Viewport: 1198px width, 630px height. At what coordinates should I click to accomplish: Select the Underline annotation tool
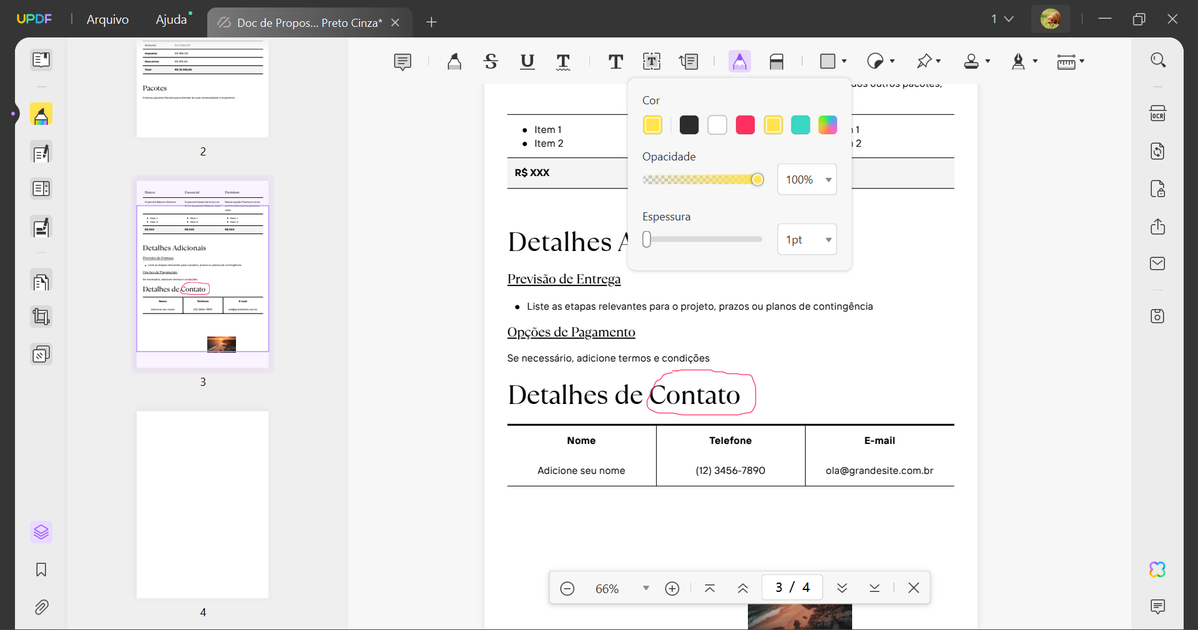pos(527,61)
